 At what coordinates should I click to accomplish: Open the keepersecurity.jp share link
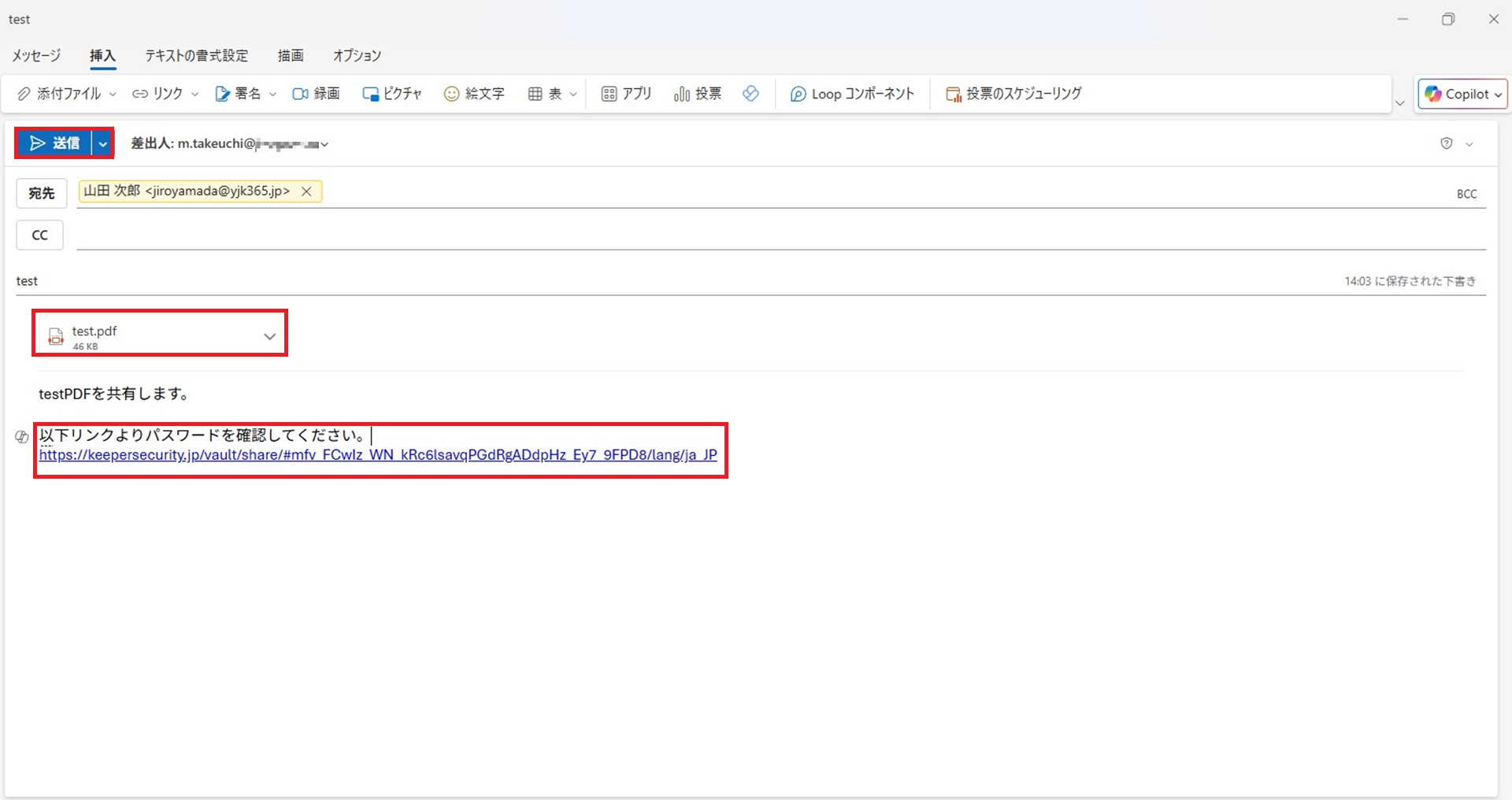(378, 455)
